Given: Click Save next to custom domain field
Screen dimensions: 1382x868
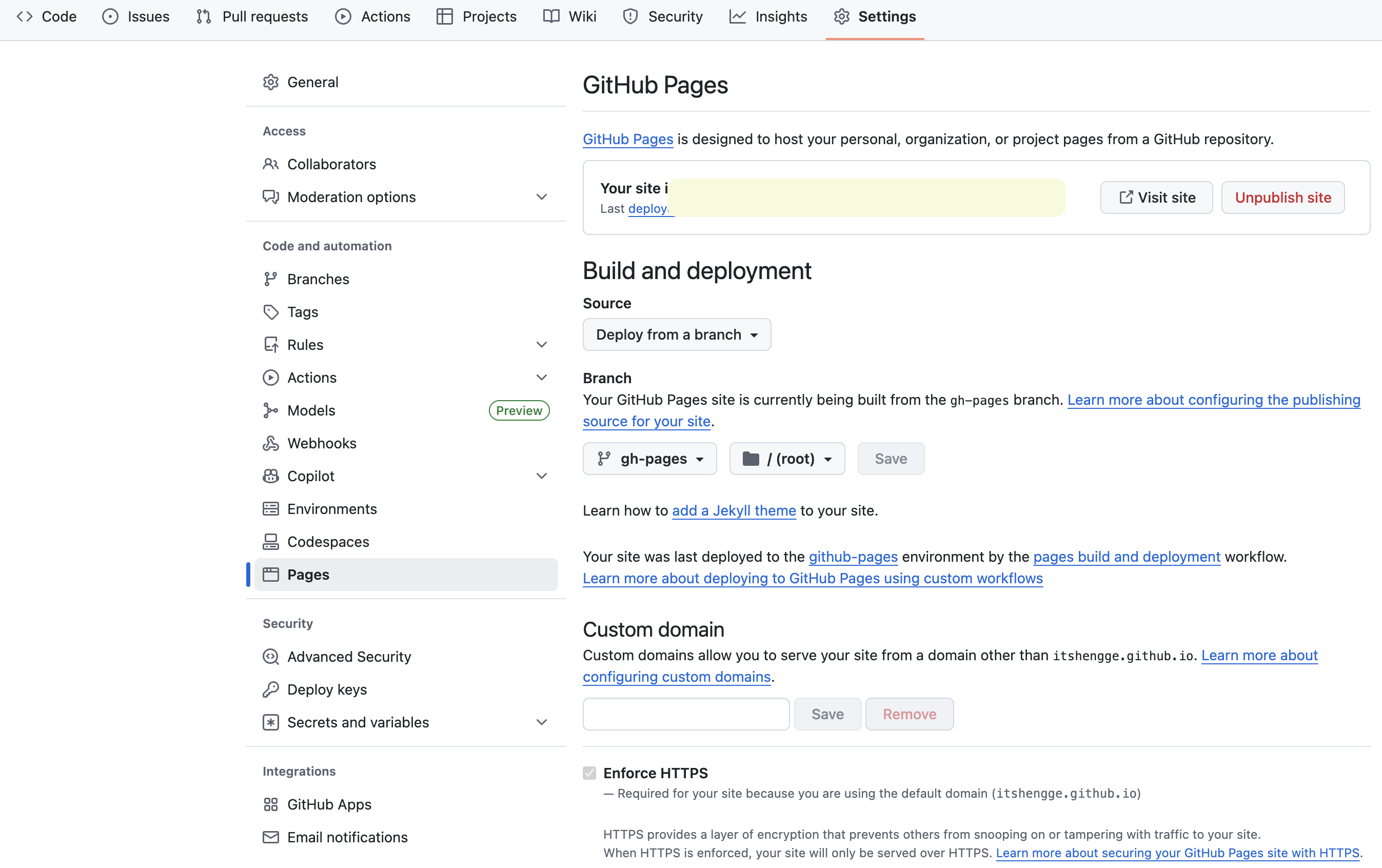Looking at the screenshot, I should [827, 714].
